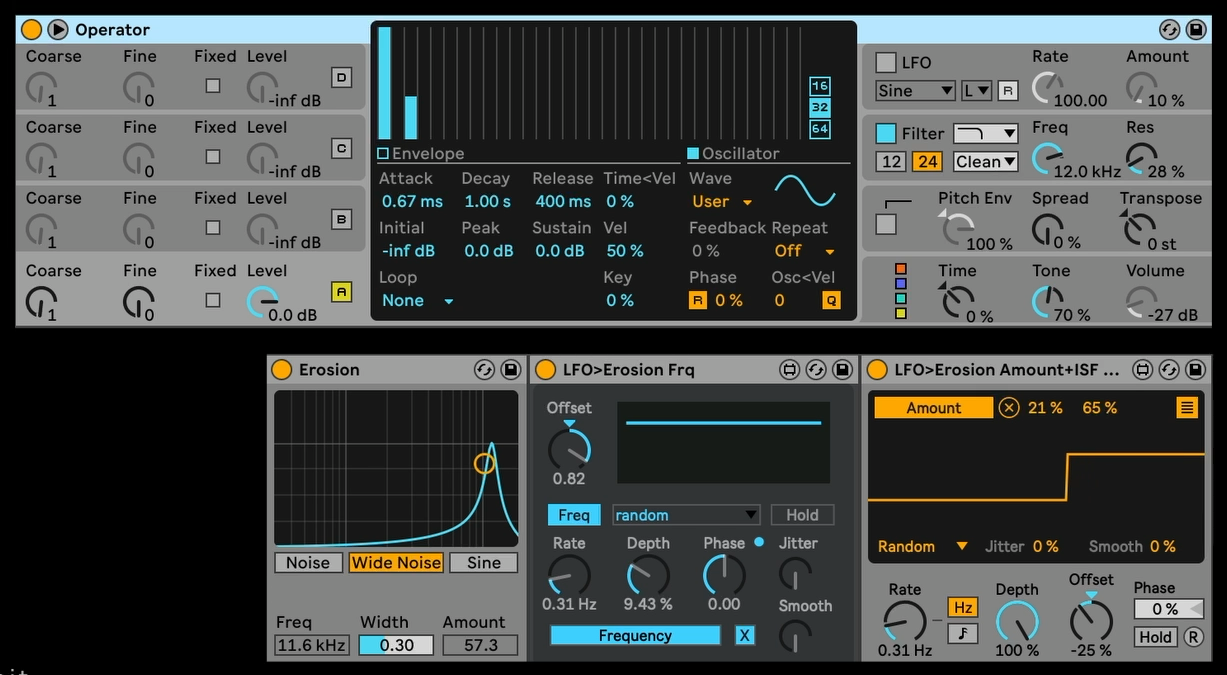Select oscillator D button

(342, 77)
